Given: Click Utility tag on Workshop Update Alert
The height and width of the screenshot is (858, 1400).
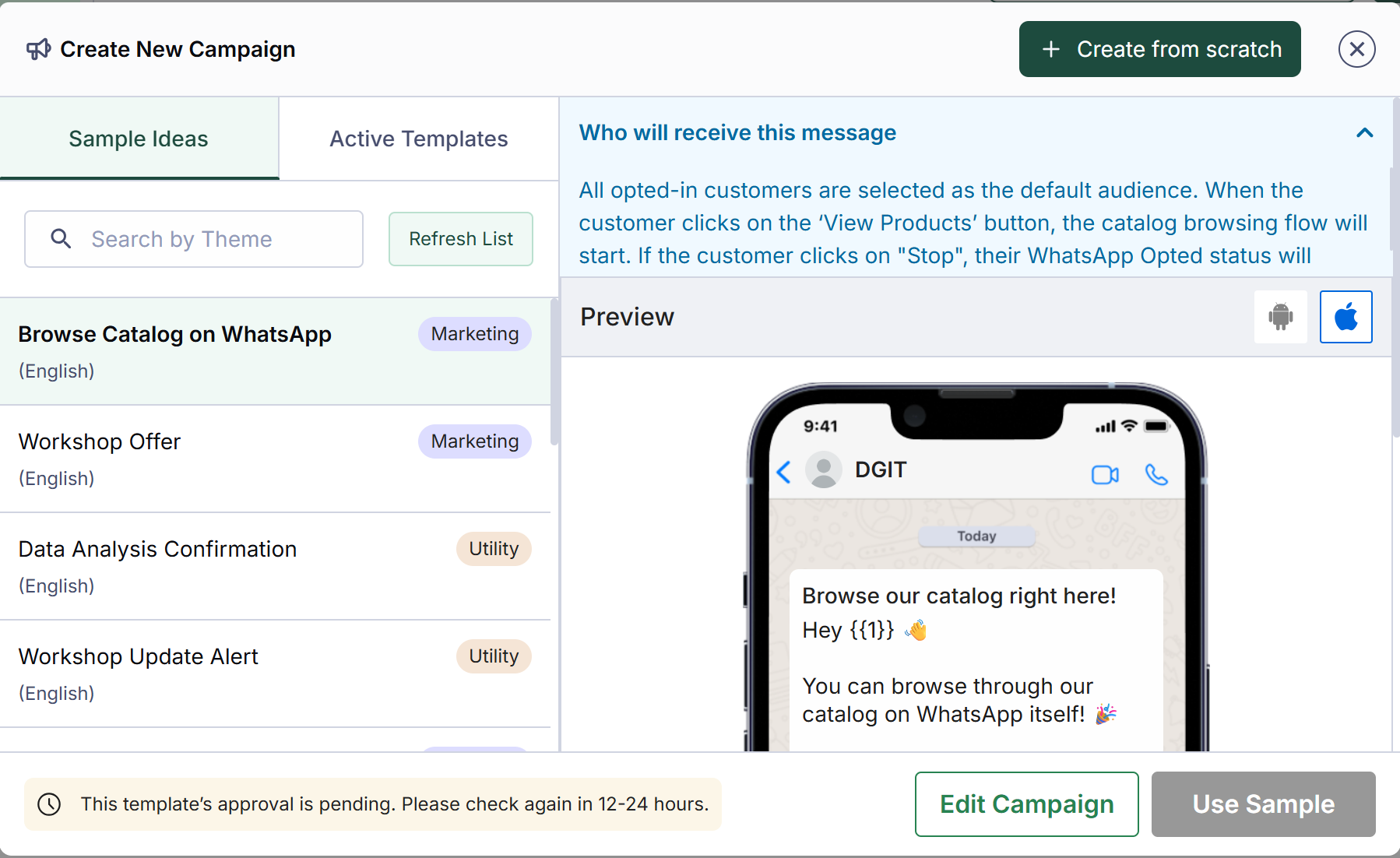Looking at the screenshot, I should coord(494,656).
